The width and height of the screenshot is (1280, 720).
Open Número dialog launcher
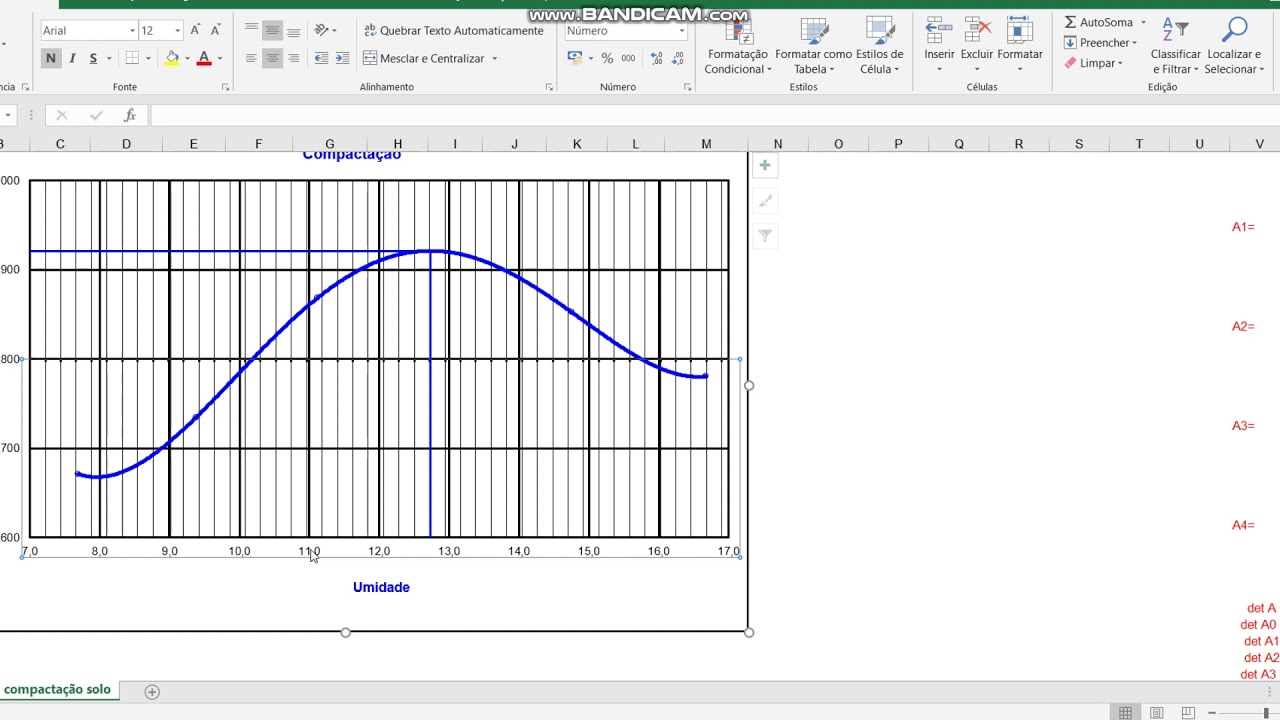pyautogui.click(x=687, y=87)
